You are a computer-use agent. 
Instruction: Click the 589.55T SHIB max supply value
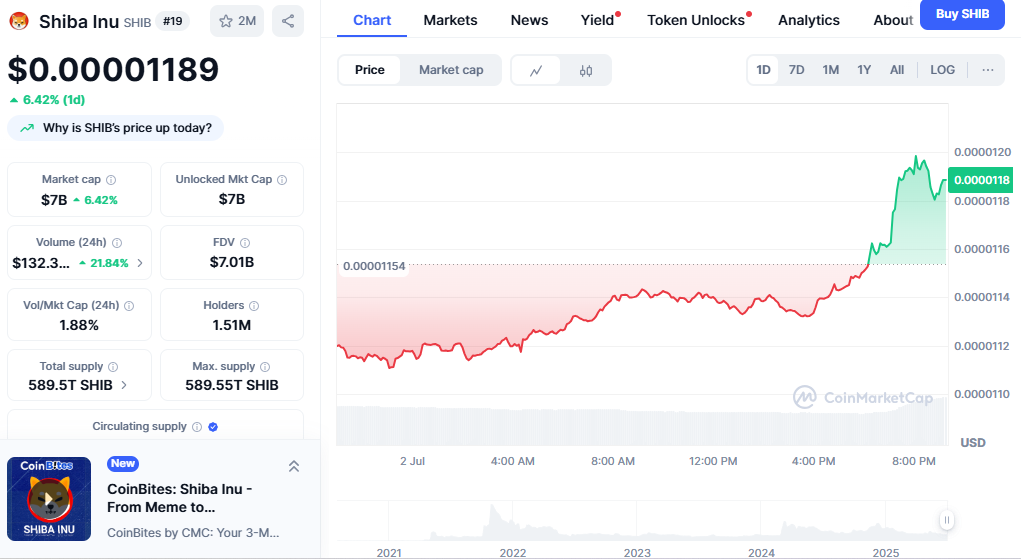pyautogui.click(x=232, y=385)
